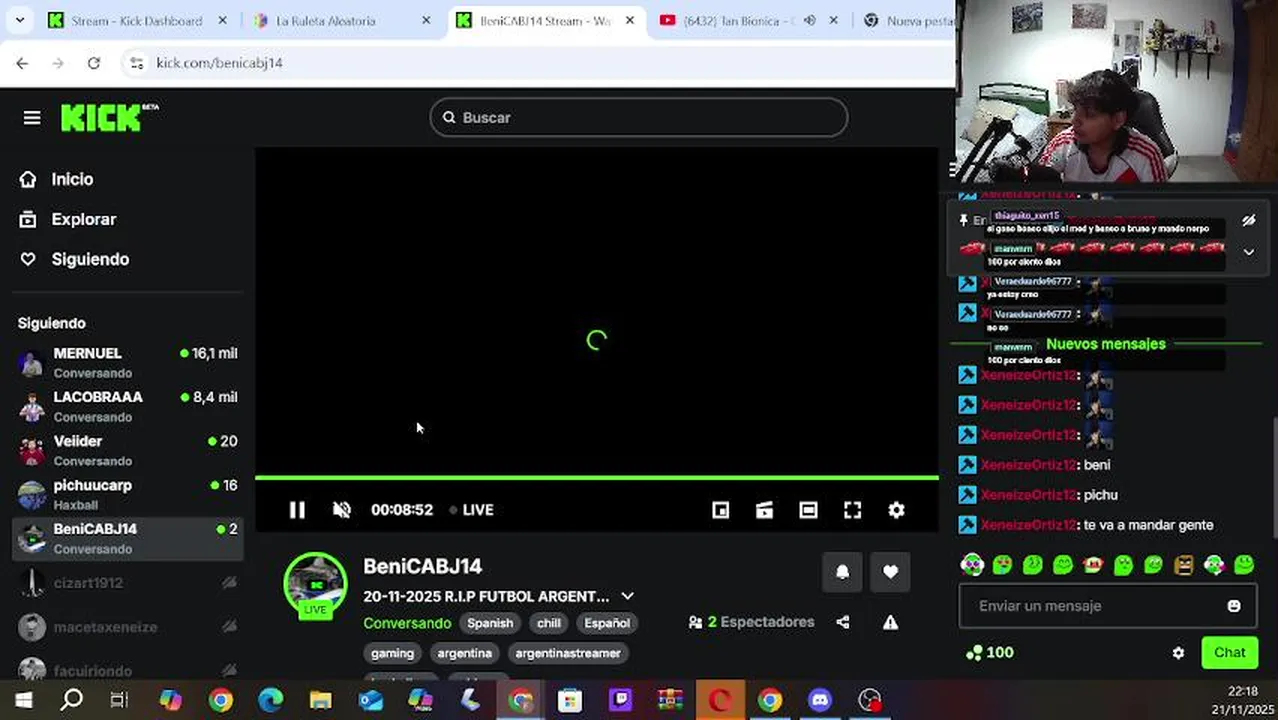Open player settings gear
This screenshot has width=1278, height=720.
[x=896, y=510]
